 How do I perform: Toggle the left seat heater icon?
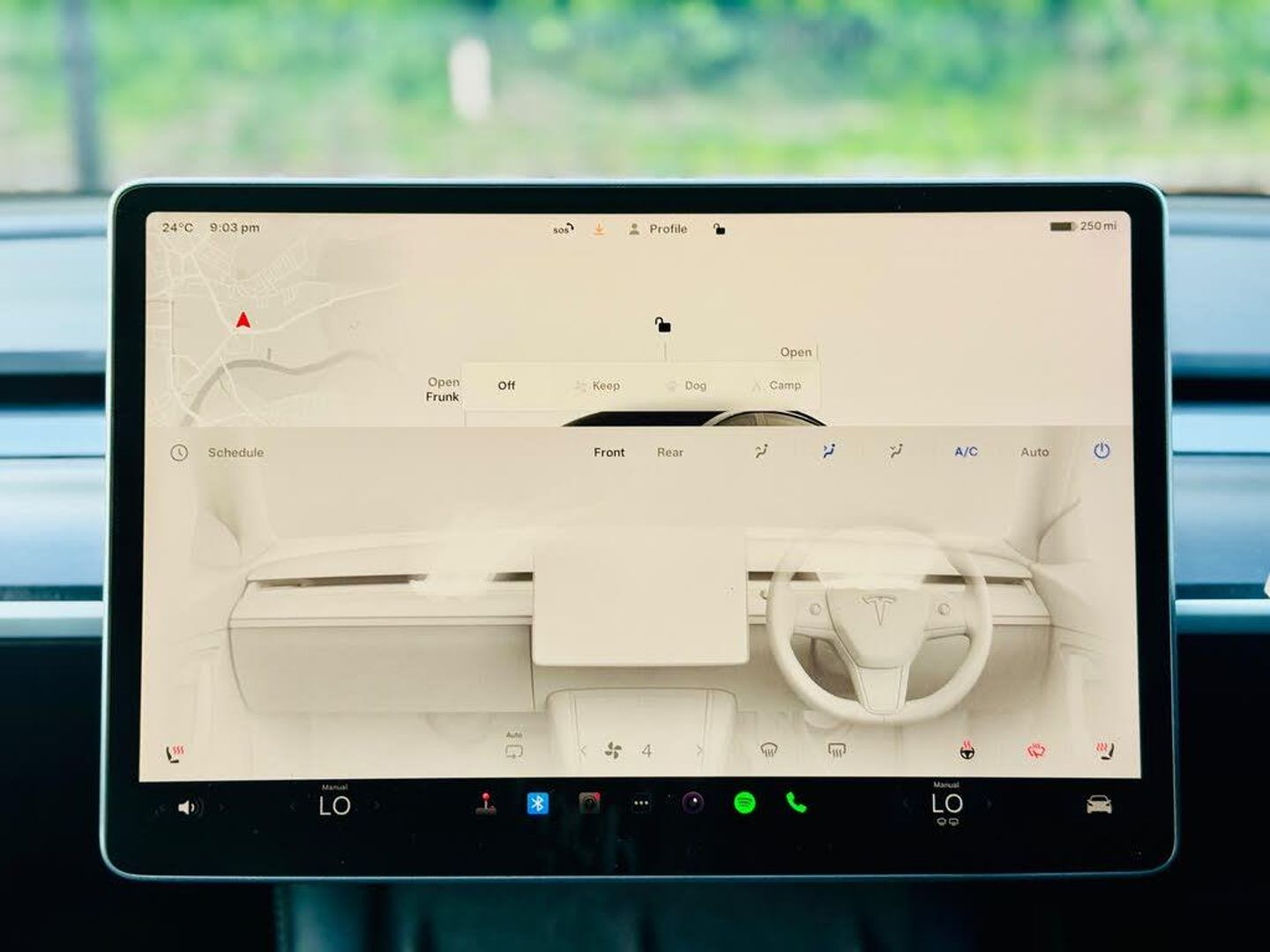click(x=175, y=754)
